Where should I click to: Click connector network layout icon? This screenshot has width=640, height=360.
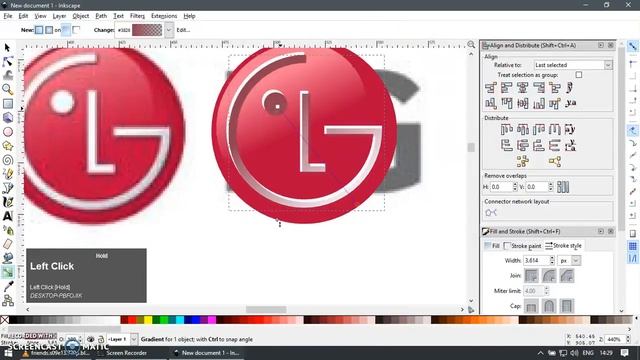pos(491,213)
